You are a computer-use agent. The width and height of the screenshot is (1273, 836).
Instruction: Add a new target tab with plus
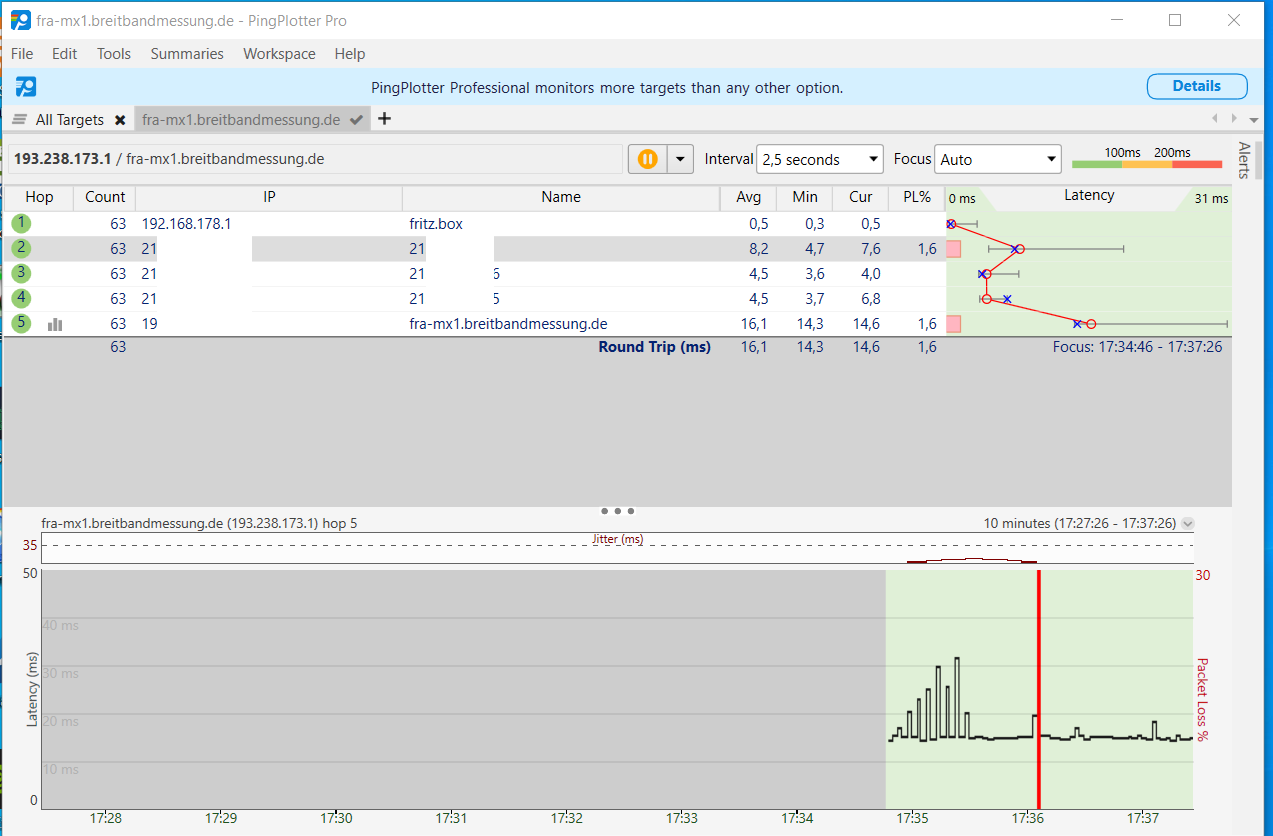click(x=384, y=119)
